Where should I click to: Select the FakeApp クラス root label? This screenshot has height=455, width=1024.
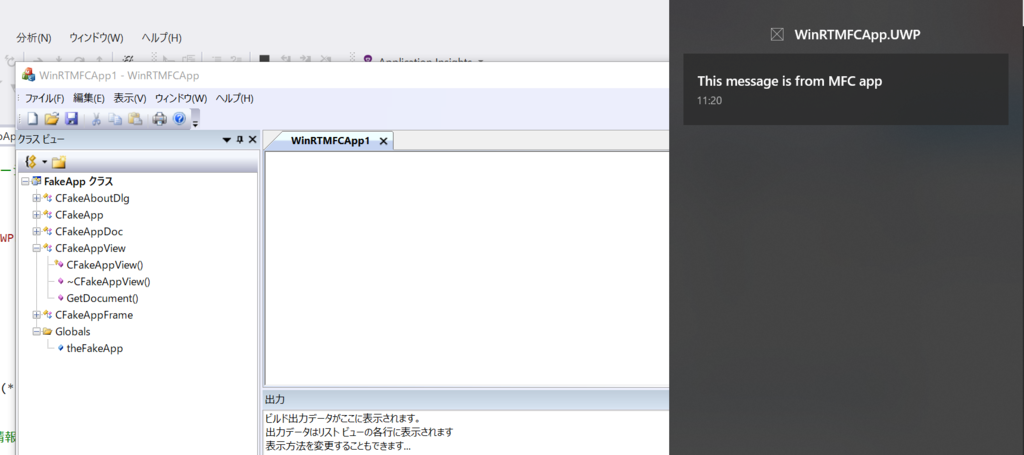tap(78, 181)
